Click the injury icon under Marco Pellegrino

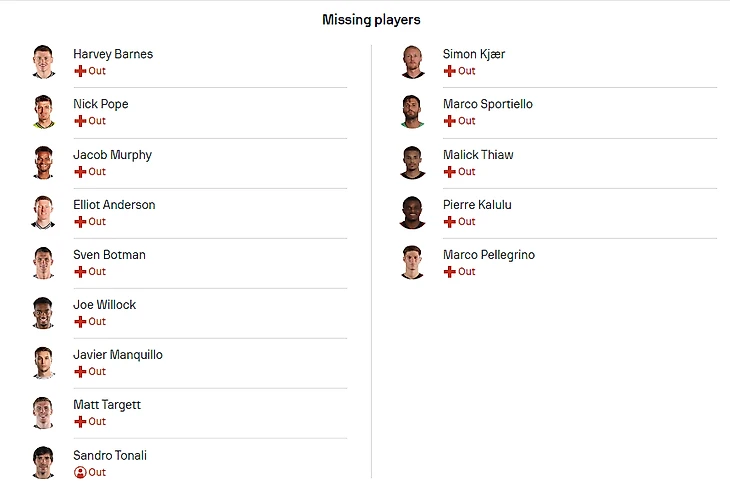pyautogui.click(x=450, y=272)
